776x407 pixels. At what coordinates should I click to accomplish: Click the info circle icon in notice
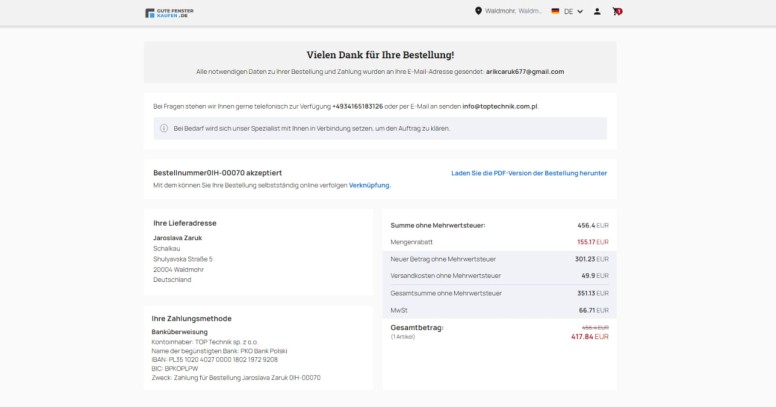164,128
